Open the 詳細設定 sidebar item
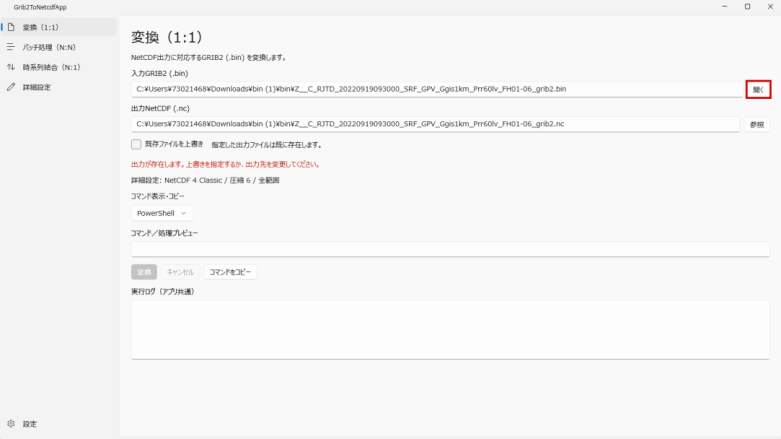The height and width of the screenshot is (439, 781). coord(59,87)
